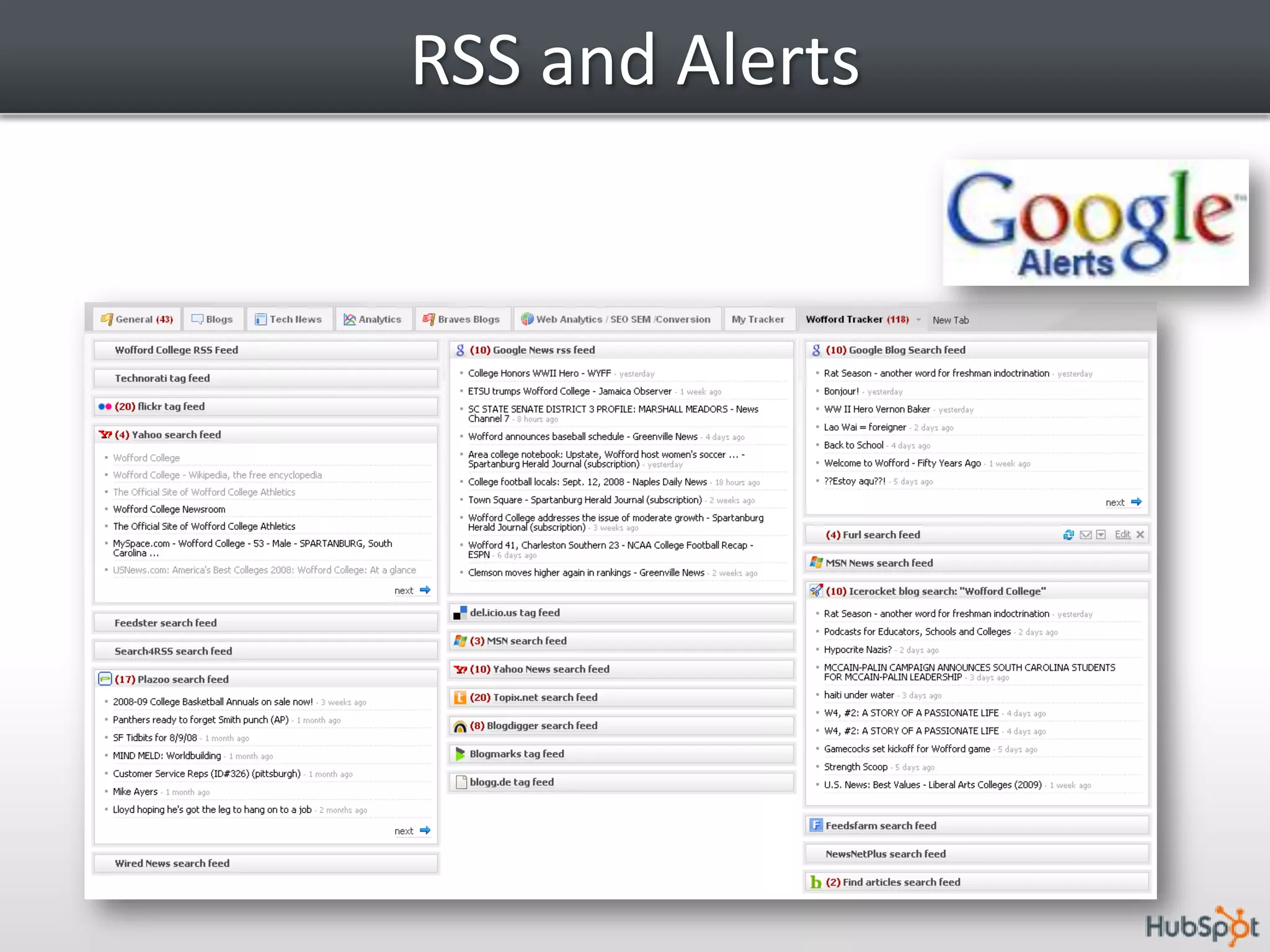
Task: Refresh the Furl search feed
Action: pos(1068,535)
